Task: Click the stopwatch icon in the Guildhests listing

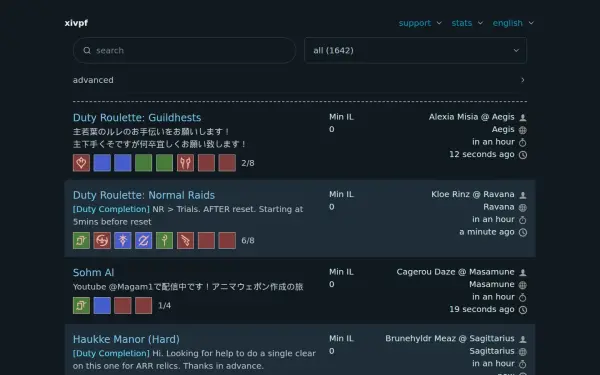Action: click(x=523, y=142)
